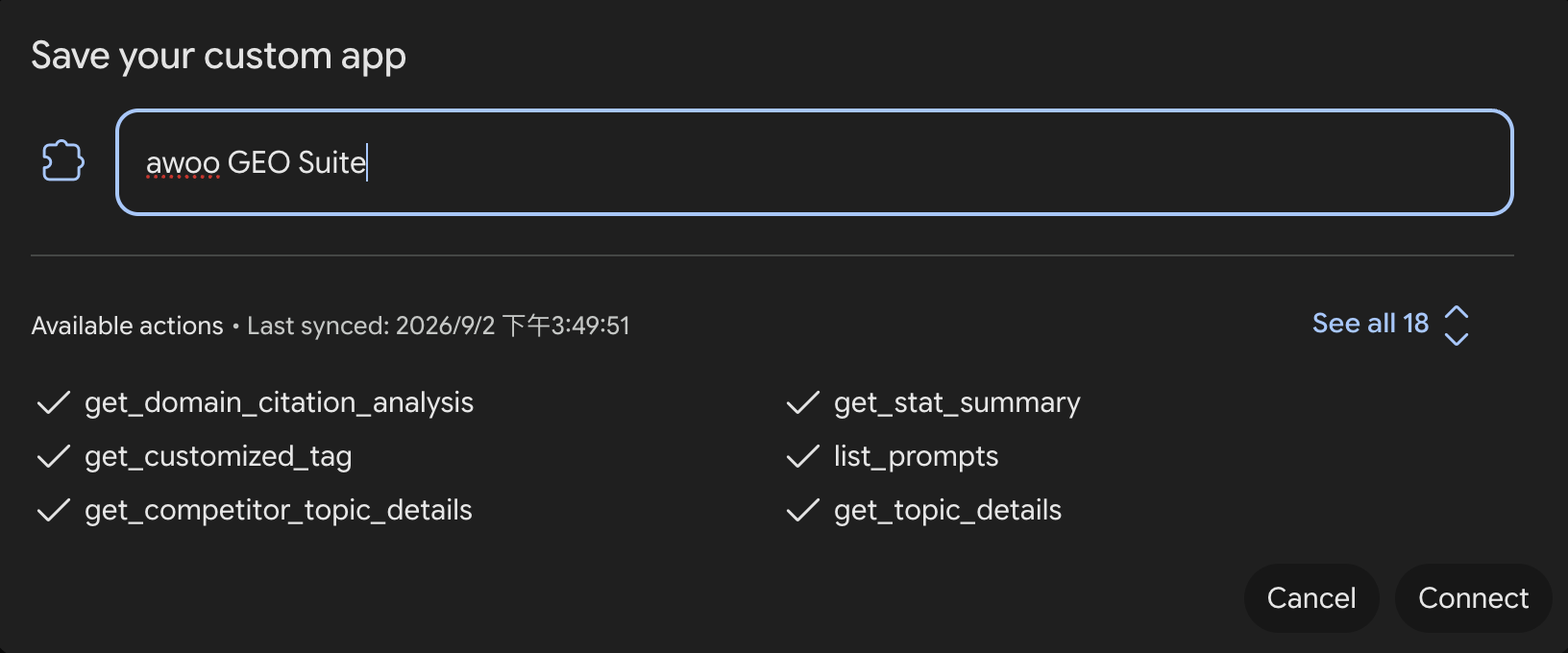
Task: Click the checkmark icon beside get_topic_details
Action: 803,510
